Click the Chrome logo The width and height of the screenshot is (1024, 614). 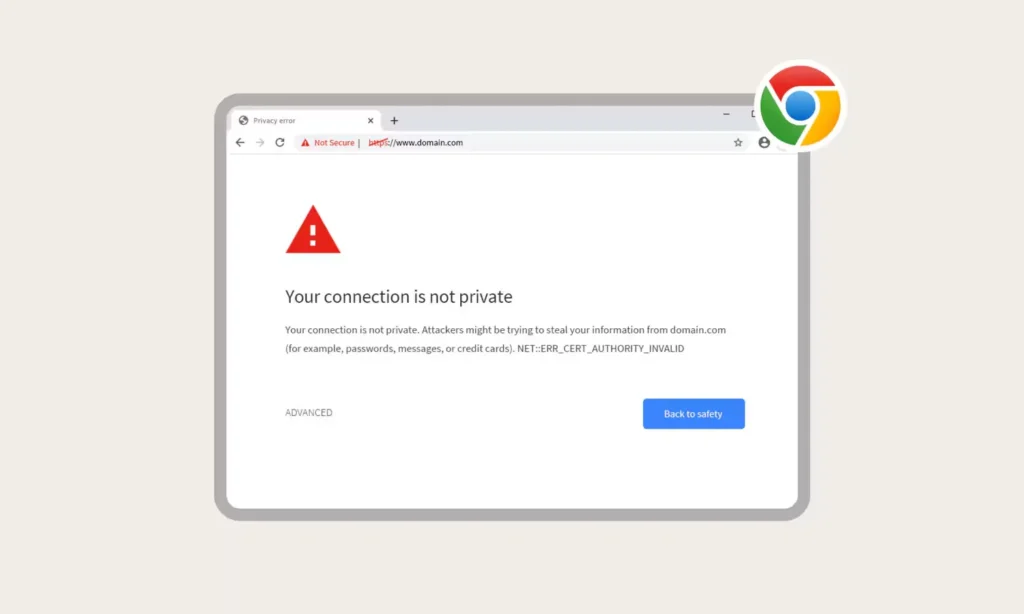coord(800,106)
